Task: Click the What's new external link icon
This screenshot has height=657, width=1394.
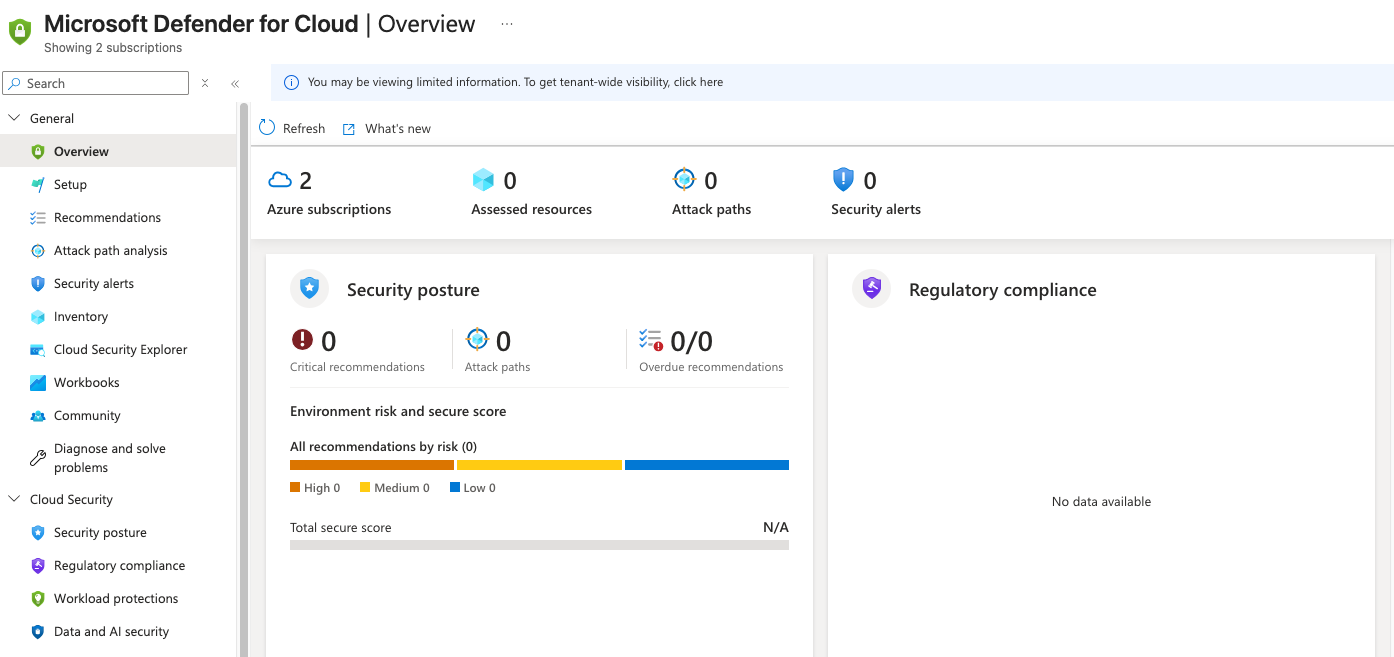Action: (x=349, y=129)
